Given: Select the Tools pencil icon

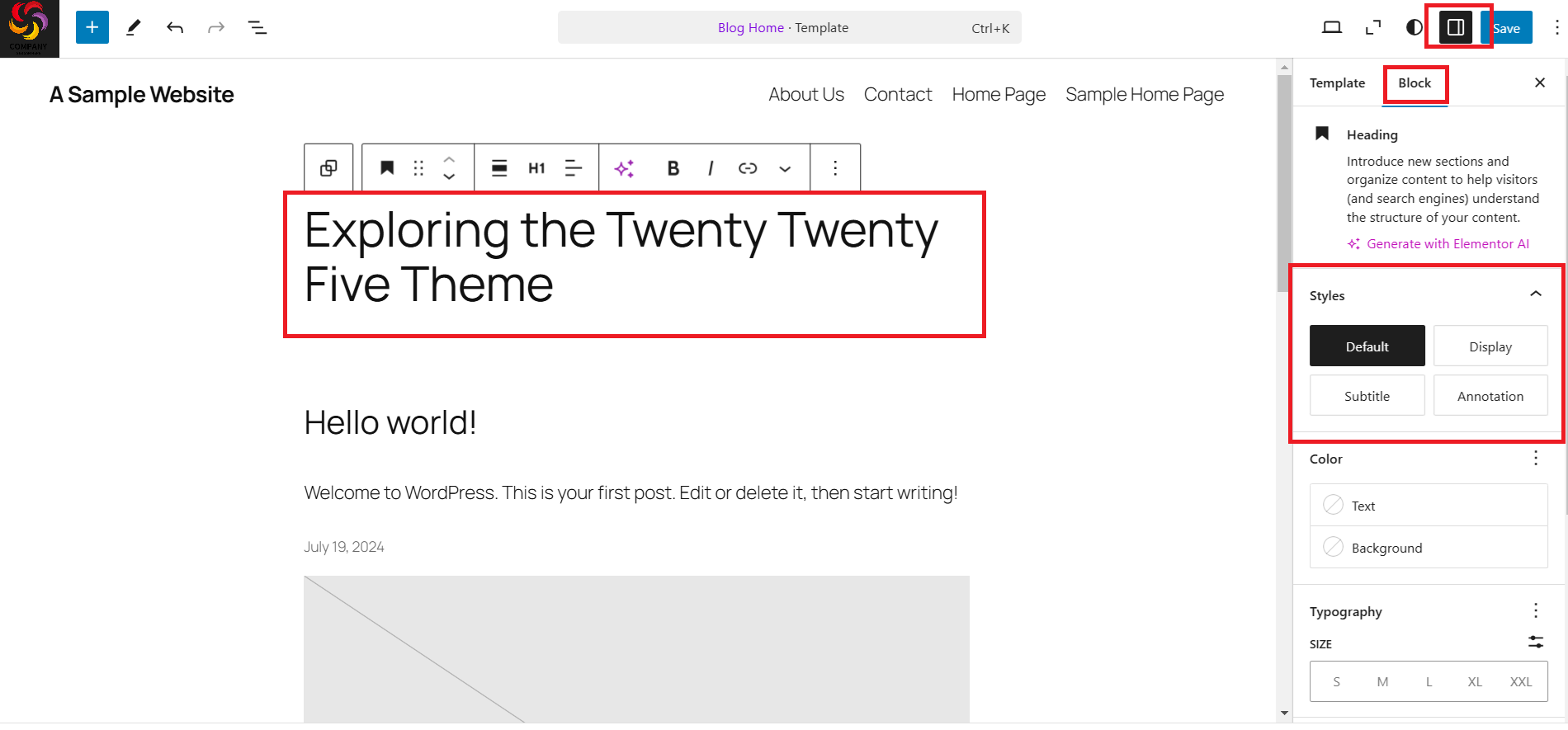Looking at the screenshot, I should [x=133, y=28].
